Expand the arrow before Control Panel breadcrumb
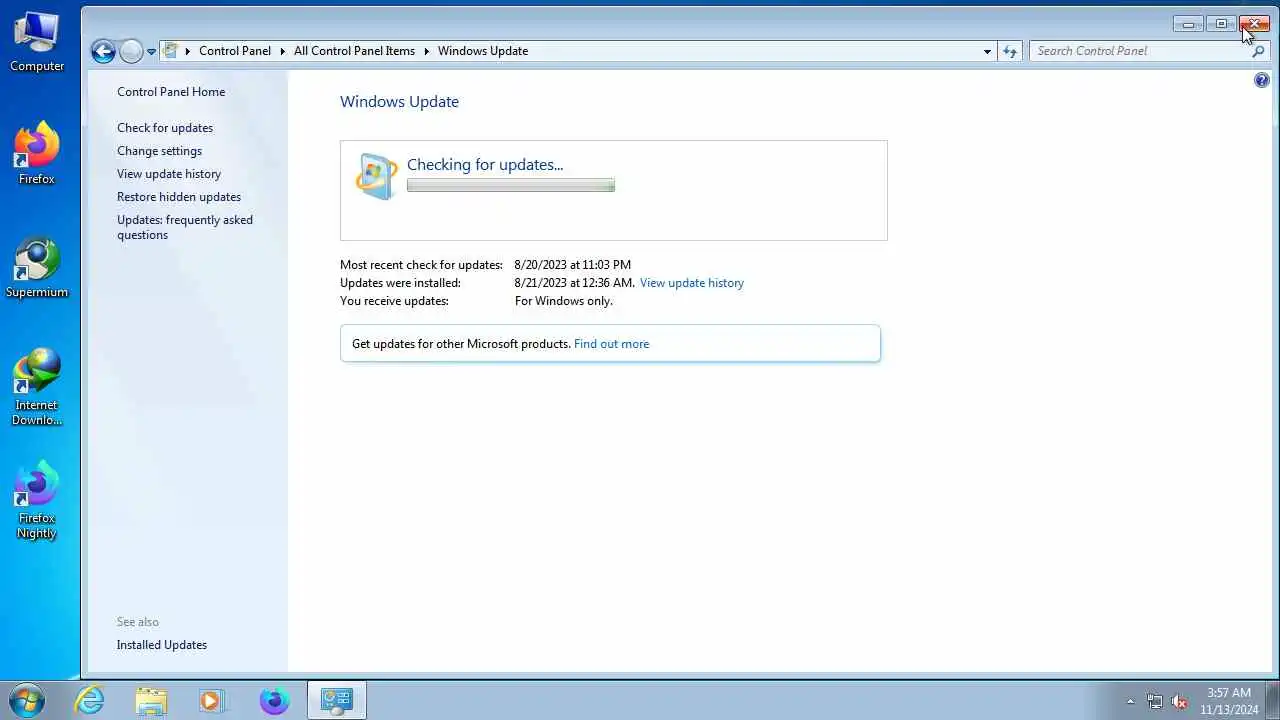 [187, 51]
